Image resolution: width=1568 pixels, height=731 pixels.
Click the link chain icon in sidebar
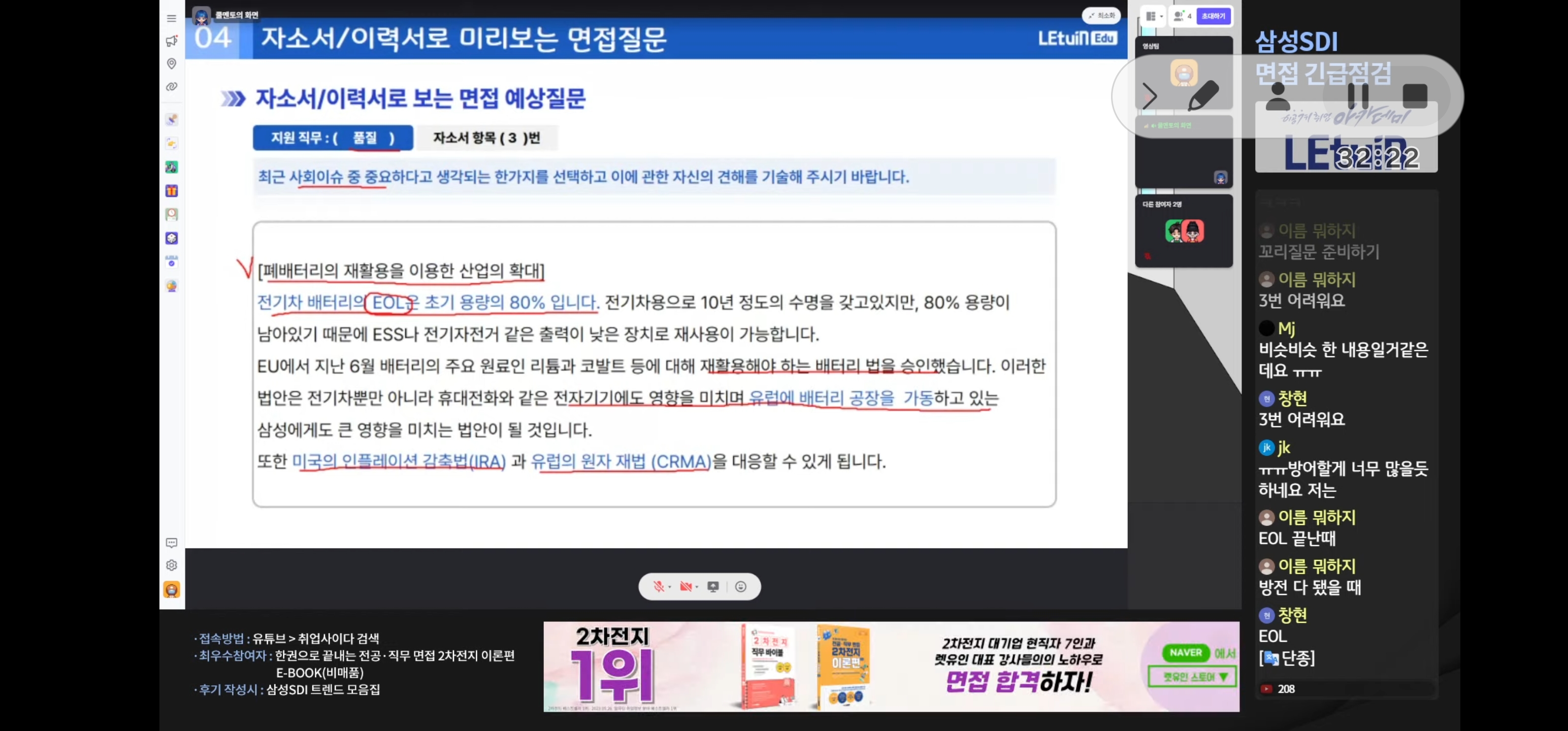[172, 87]
